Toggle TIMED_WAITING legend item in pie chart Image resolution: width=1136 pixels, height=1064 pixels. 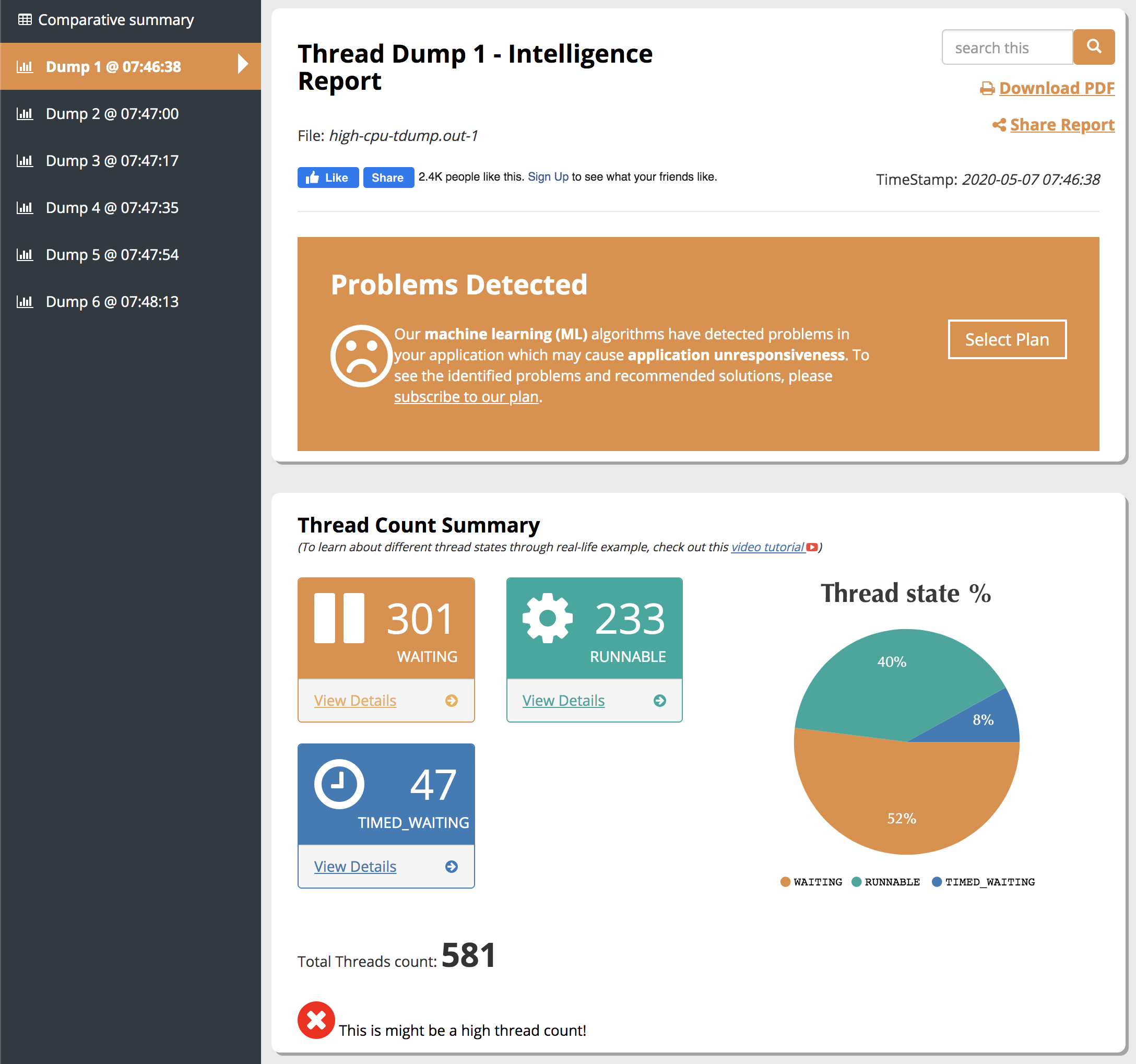coord(983,882)
